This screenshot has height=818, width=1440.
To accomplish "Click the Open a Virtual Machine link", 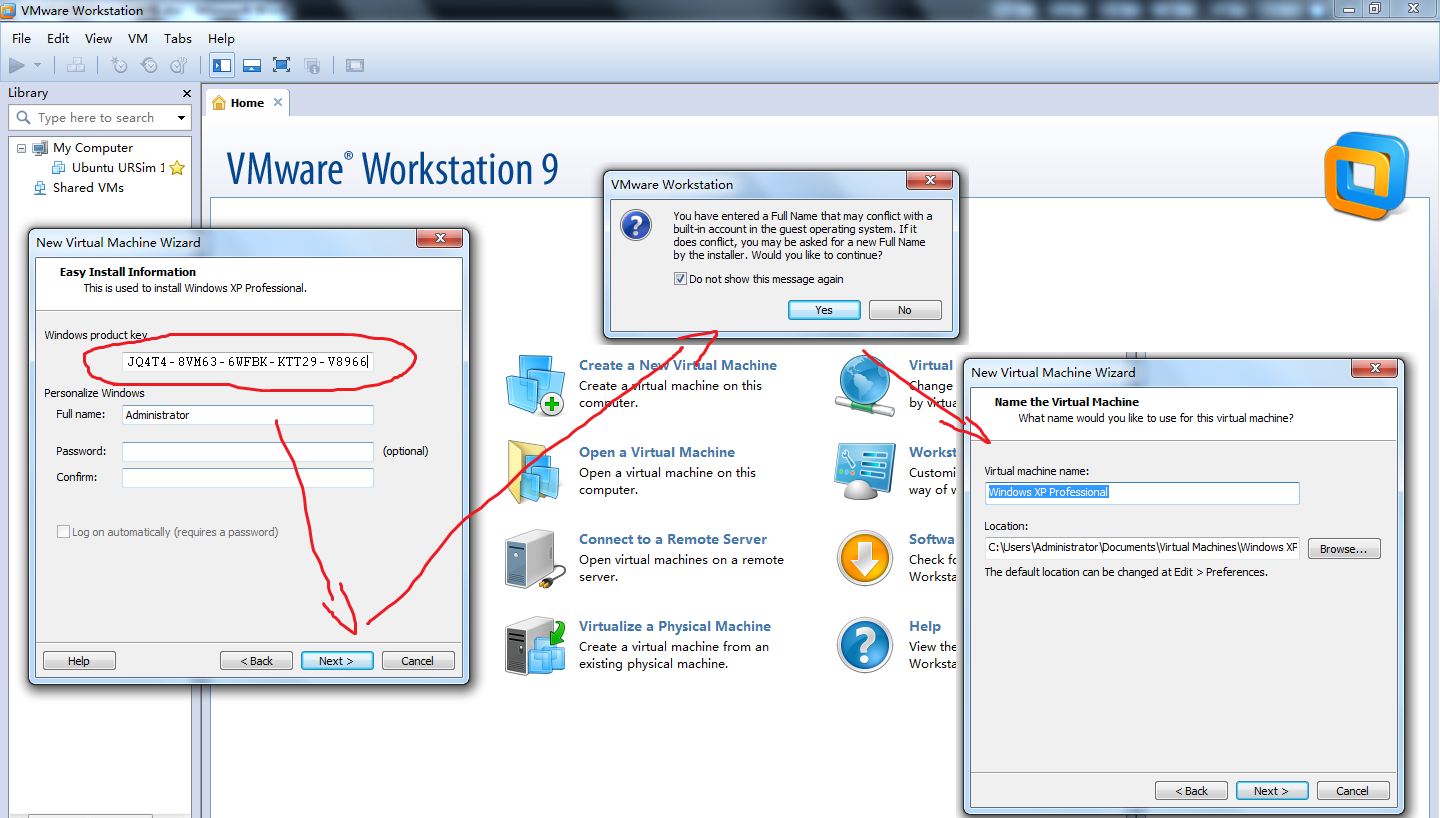I will (x=657, y=452).
